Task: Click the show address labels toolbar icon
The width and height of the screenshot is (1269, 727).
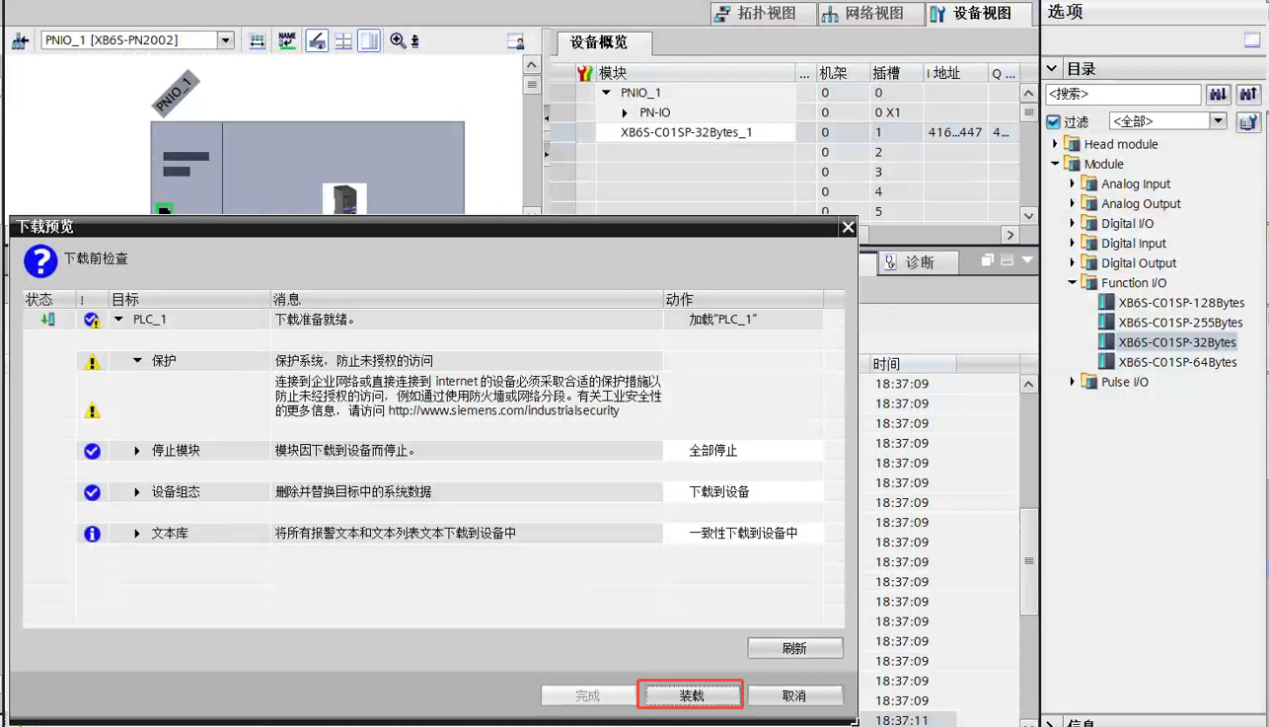Action: 257,41
